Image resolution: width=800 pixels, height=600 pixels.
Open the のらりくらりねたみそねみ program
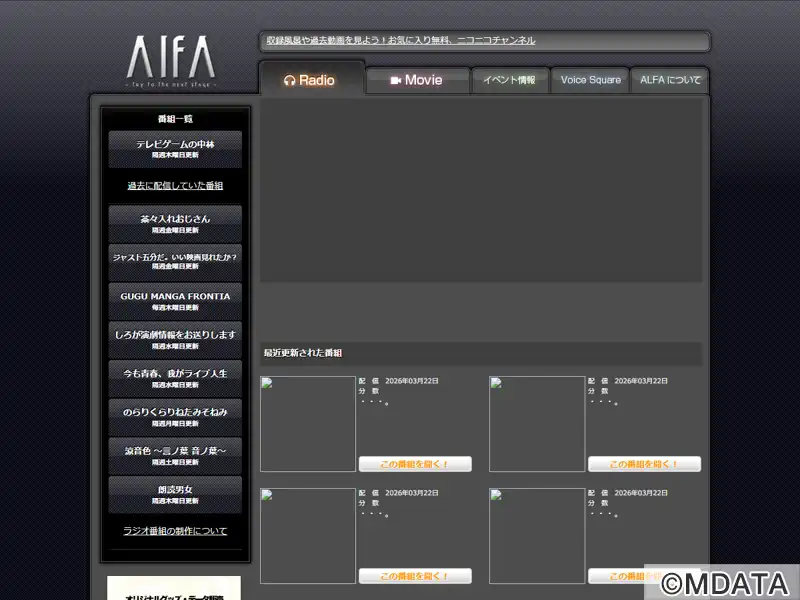click(x=175, y=417)
